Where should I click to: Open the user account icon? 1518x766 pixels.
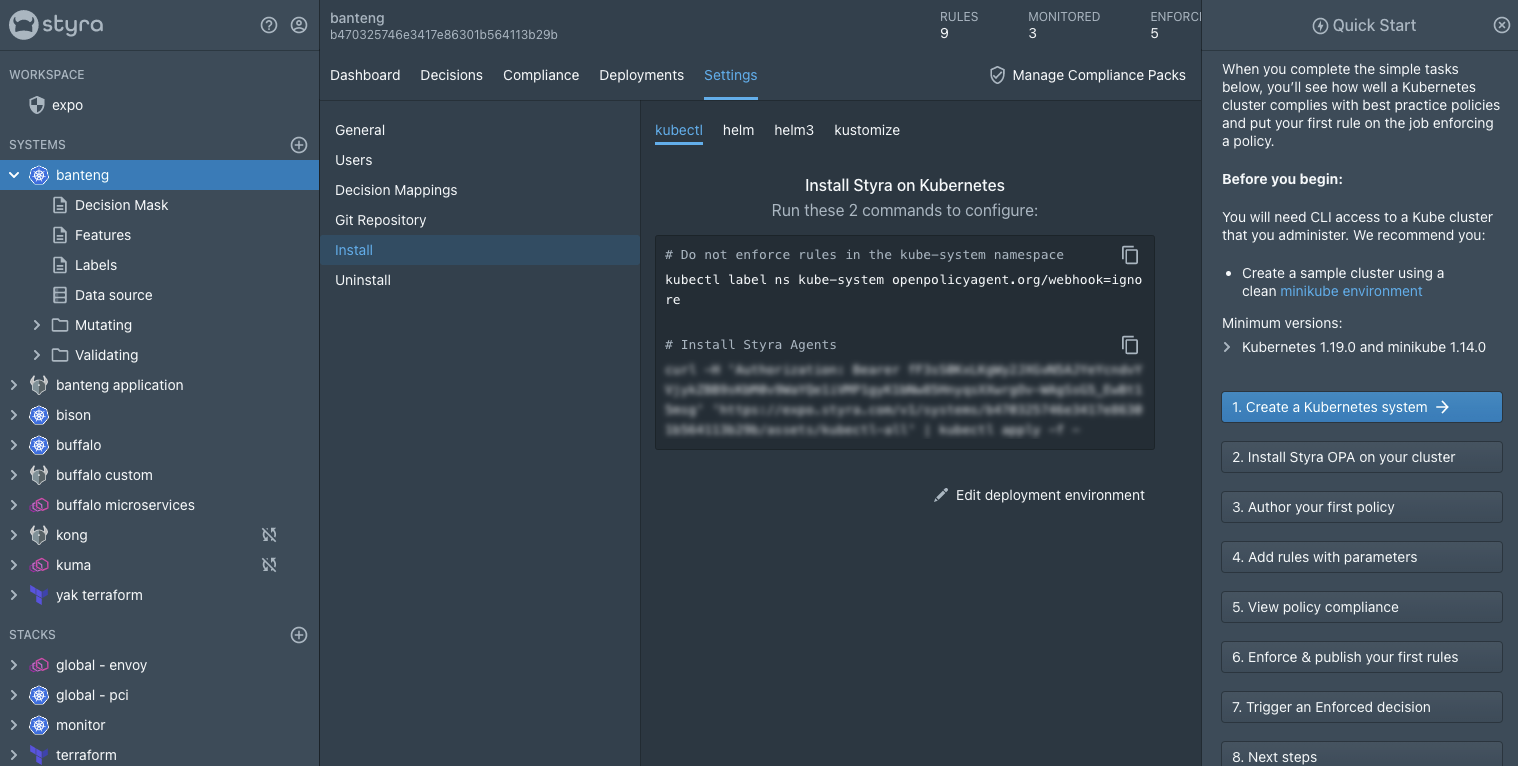click(299, 25)
